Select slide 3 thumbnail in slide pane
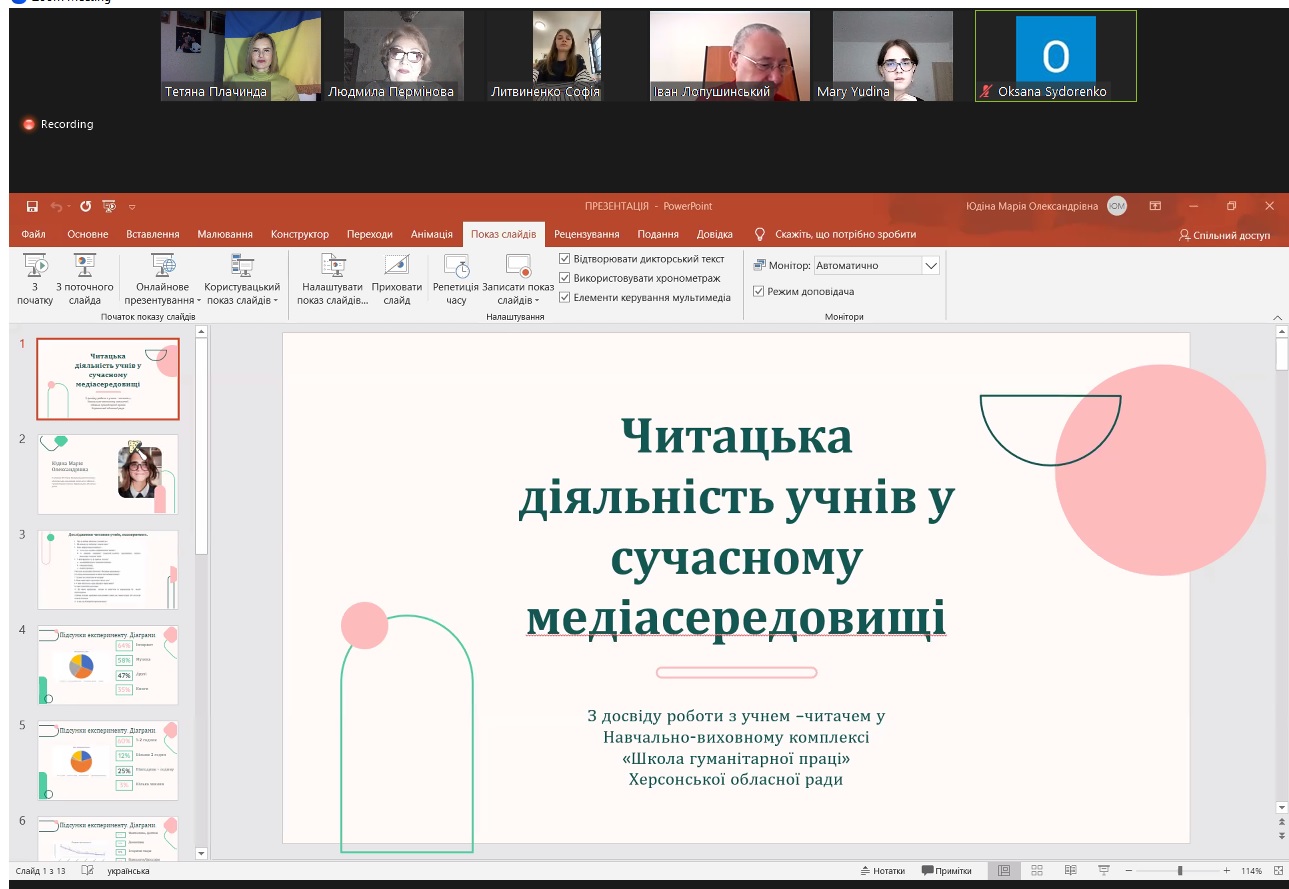Image resolution: width=1289 pixels, height=889 pixels. coord(108,569)
